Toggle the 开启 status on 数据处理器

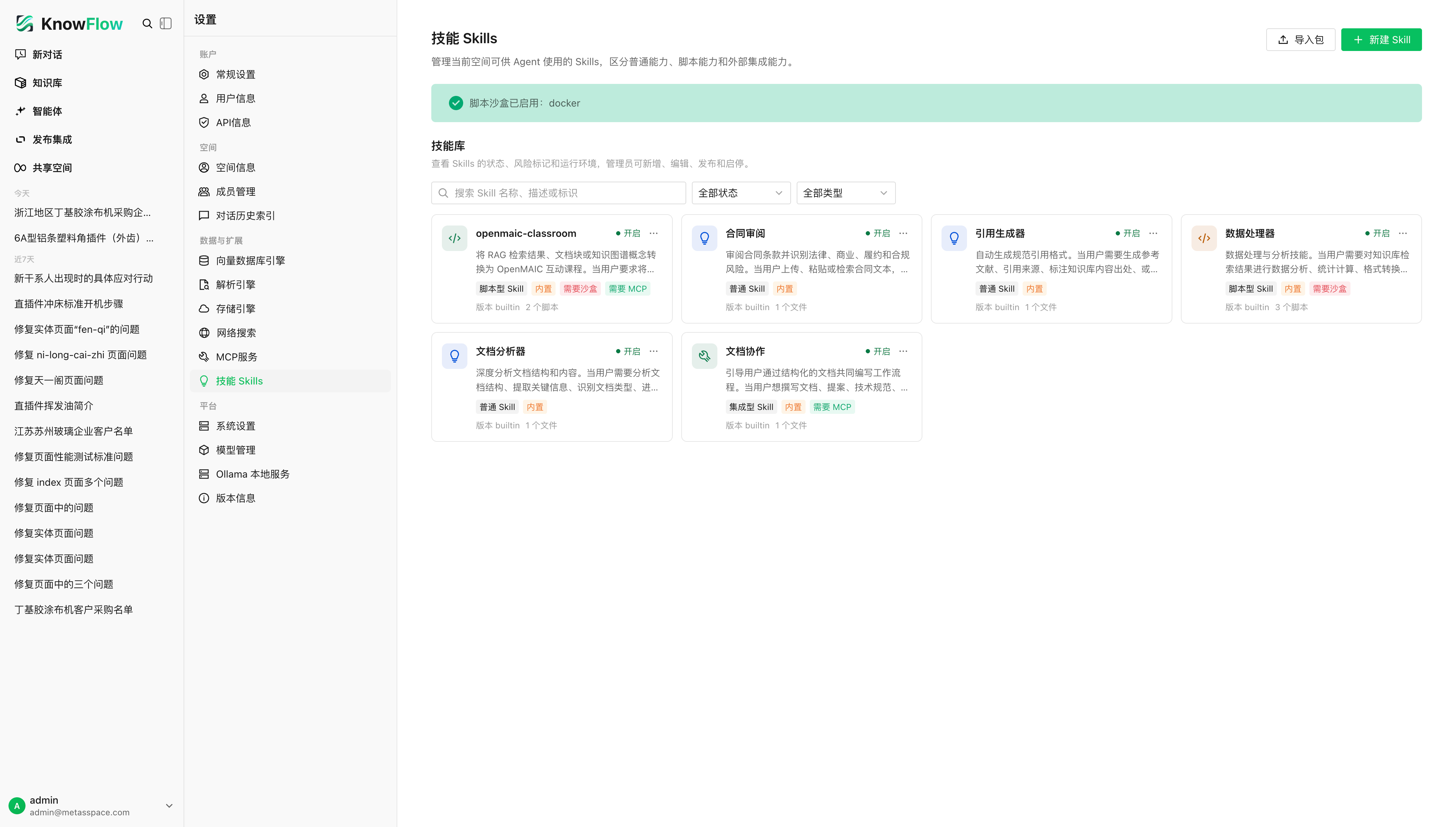1378,233
